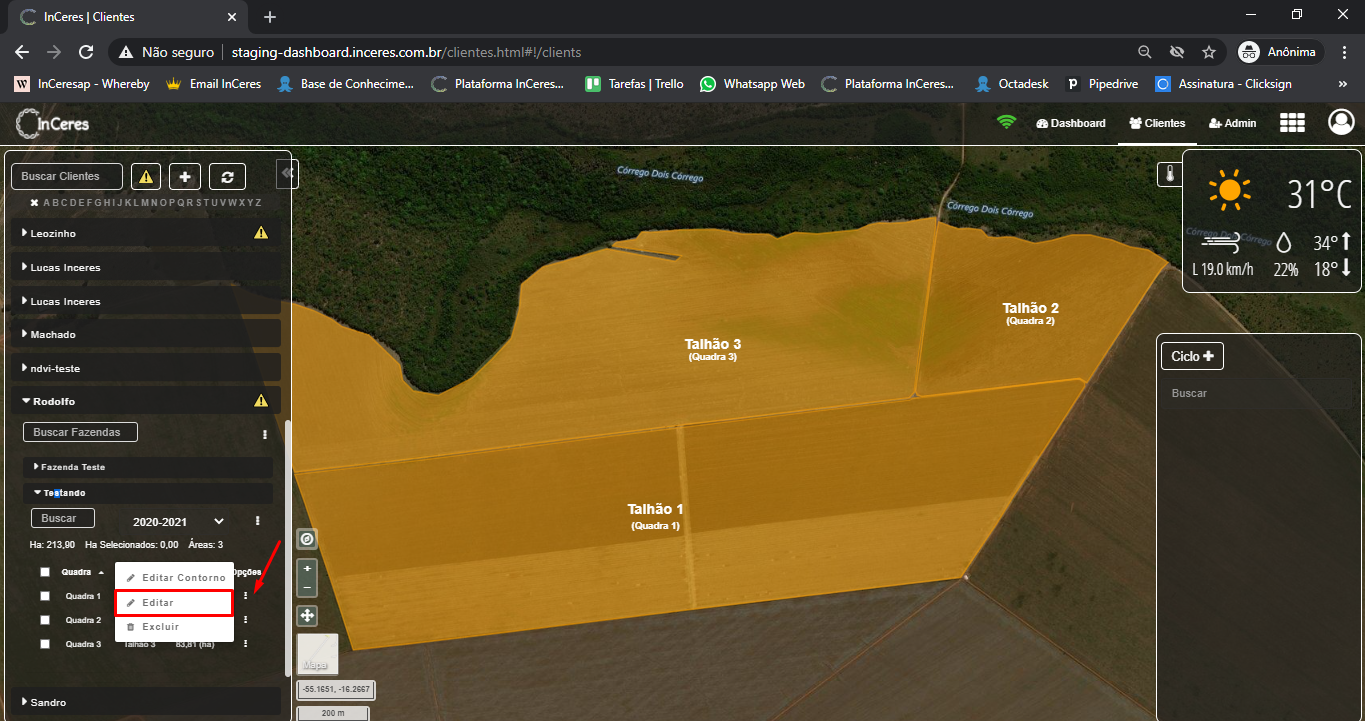Click warning icon on Rodolfo row
The width and height of the screenshot is (1365, 721).
[x=261, y=401]
